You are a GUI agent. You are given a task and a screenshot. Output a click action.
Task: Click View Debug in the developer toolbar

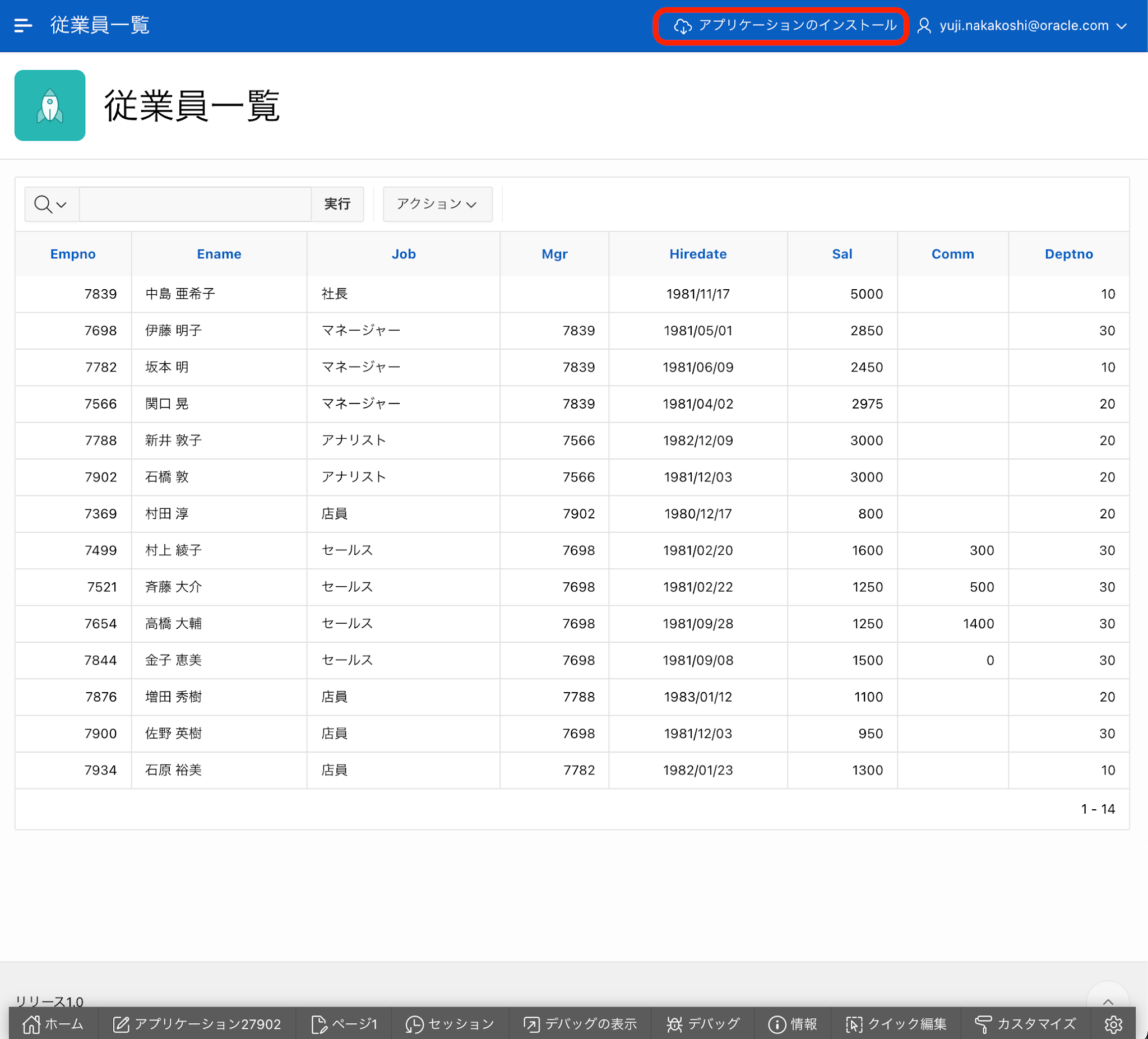(580, 1024)
